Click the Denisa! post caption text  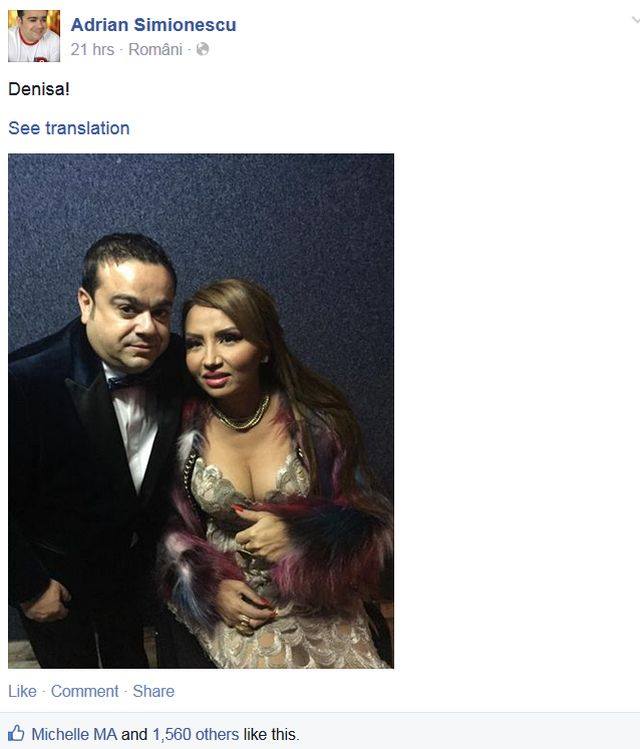click(x=39, y=89)
